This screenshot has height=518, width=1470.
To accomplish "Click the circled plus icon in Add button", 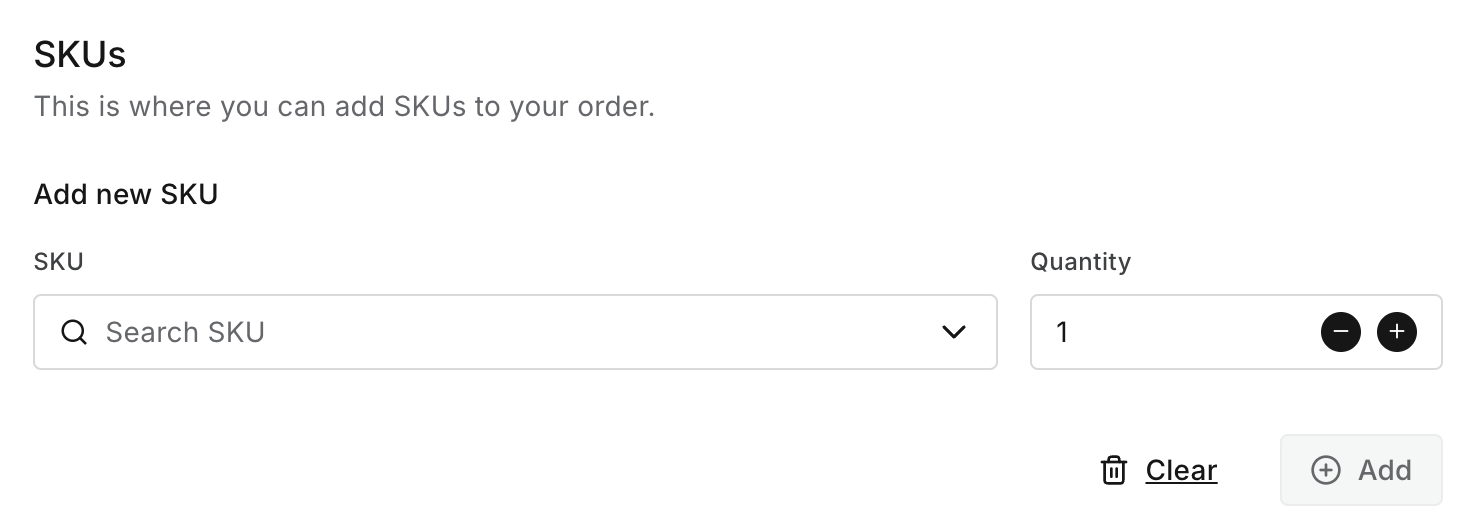I will pos(1325,470).
